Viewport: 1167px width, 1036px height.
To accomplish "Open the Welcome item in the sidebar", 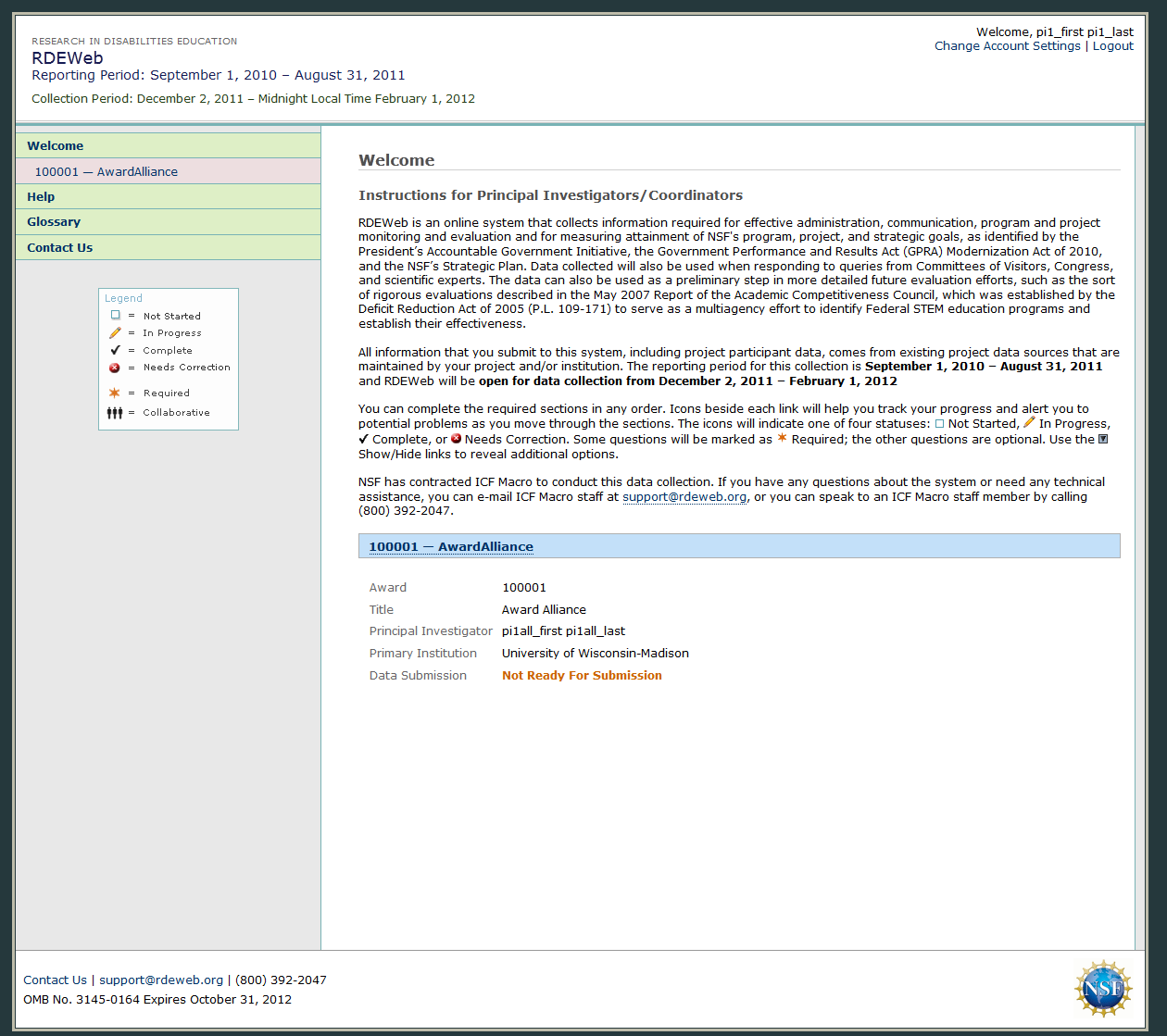I will [56, 146].
